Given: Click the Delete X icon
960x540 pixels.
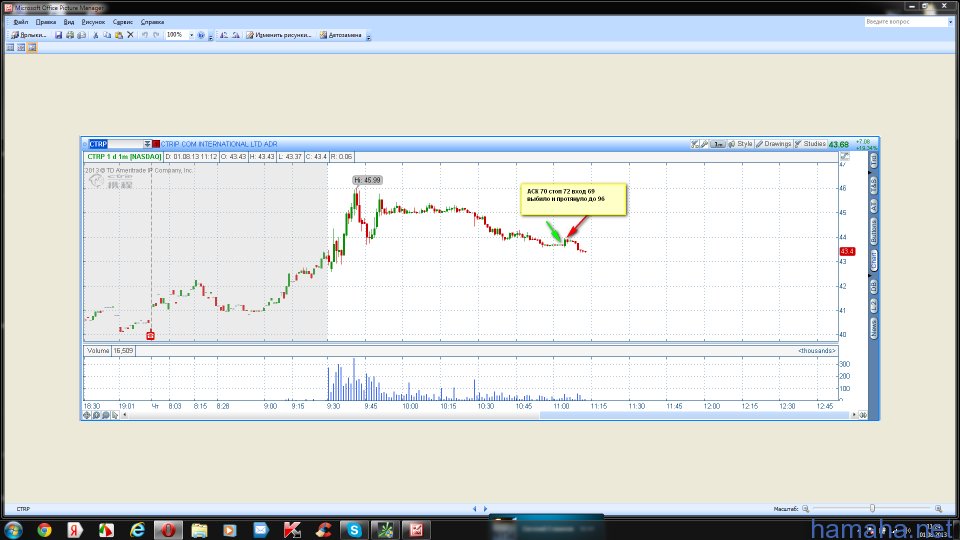Looking at the screenshot, I should [130, 36].
